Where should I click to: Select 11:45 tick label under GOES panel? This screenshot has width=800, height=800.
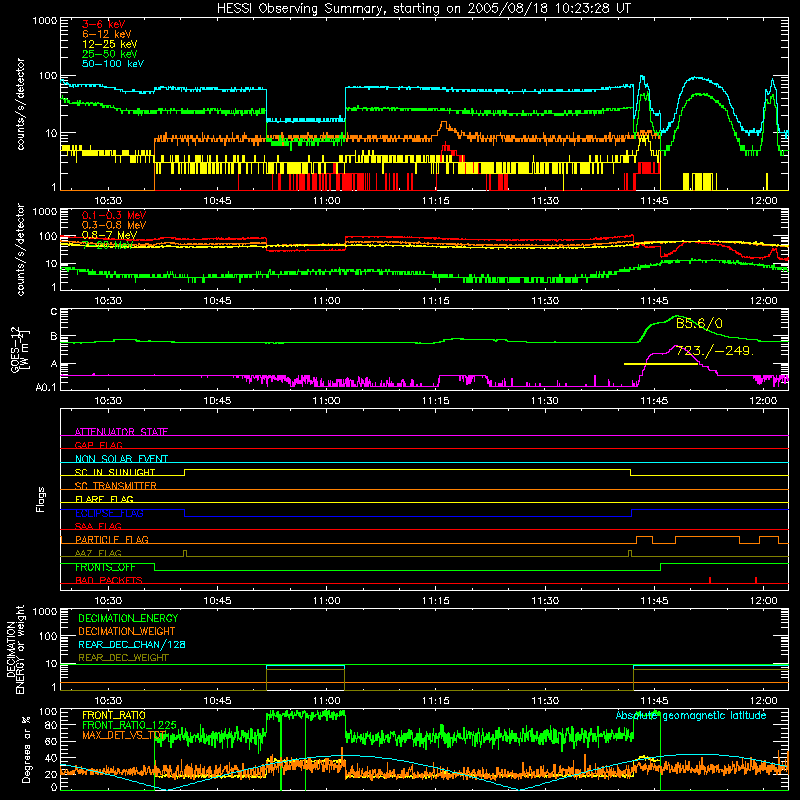(x=654, y=401)
